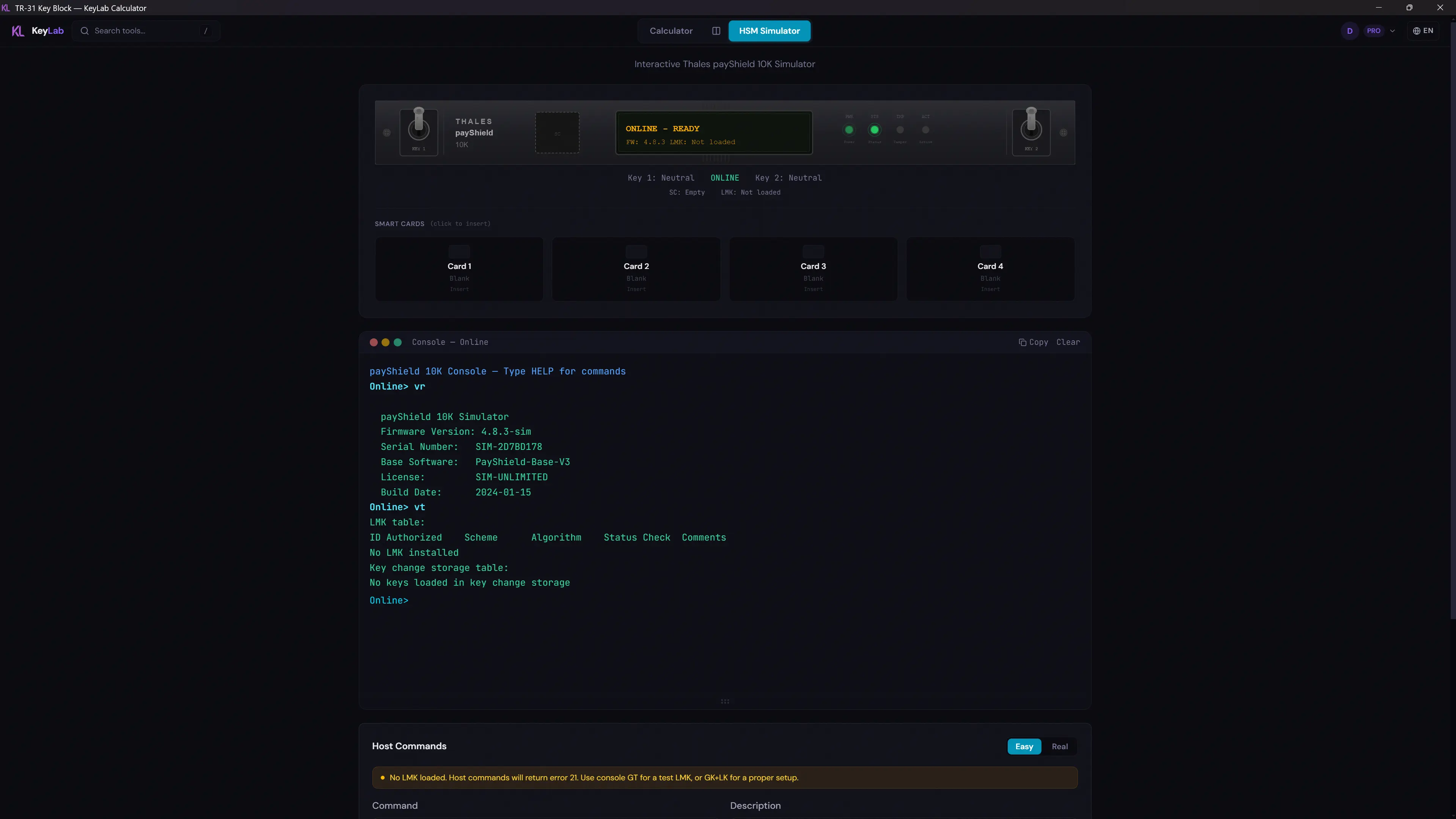Insert smart card Card 2

(x=636, y=269)
